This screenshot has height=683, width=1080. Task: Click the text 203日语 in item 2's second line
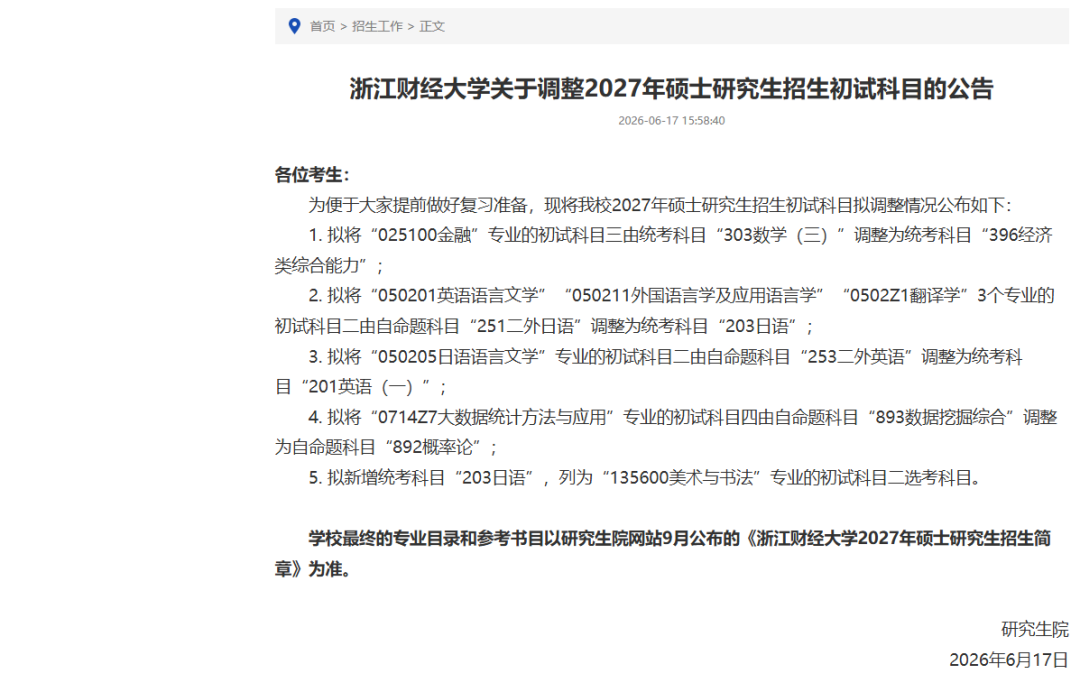pos(756,326)
